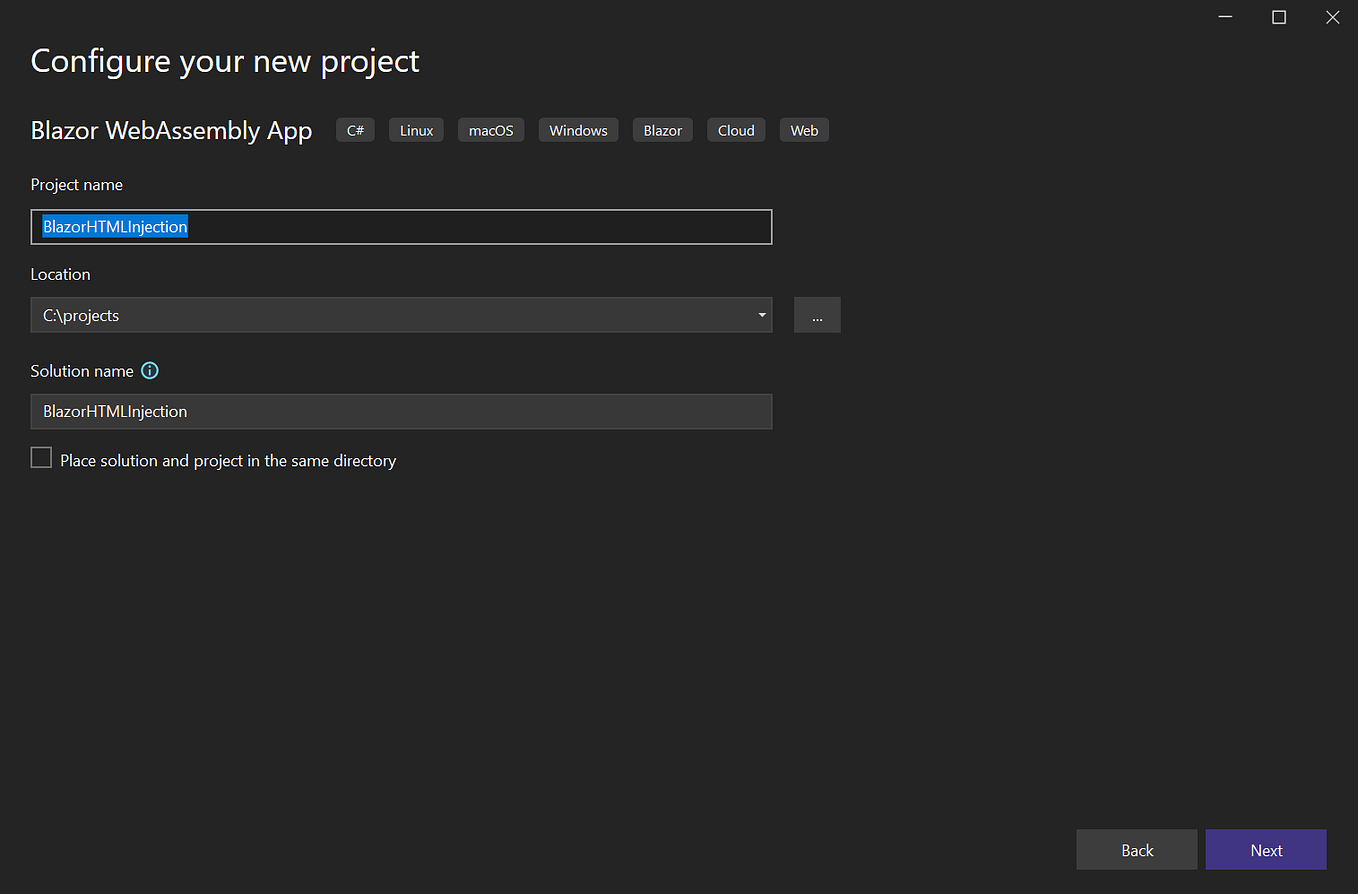The height and width of the screenshot is (894, 1358).
Task: Click the Blazor WebAssembly App heading
Action: (x=171, y=130)
